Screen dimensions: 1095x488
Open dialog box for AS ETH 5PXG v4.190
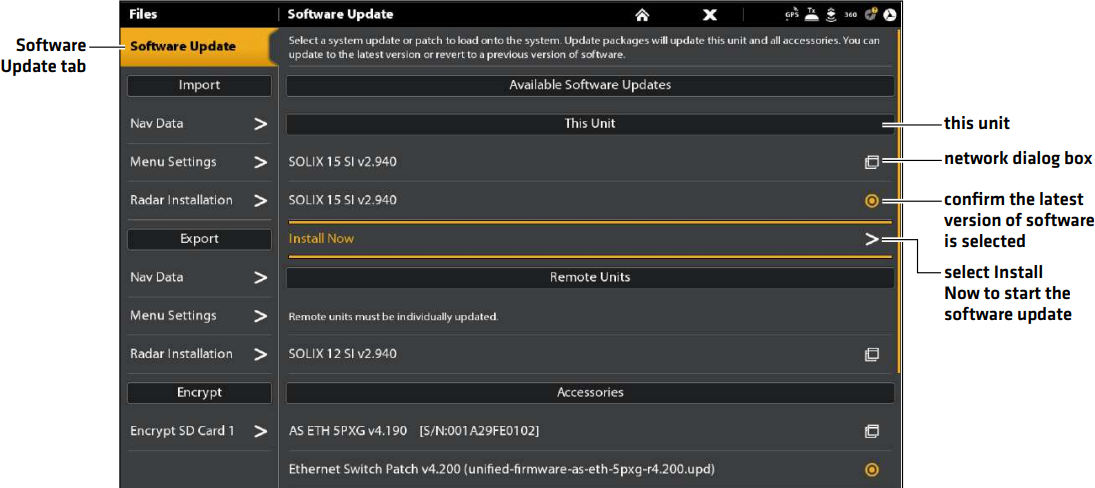(x=871, y=431)
